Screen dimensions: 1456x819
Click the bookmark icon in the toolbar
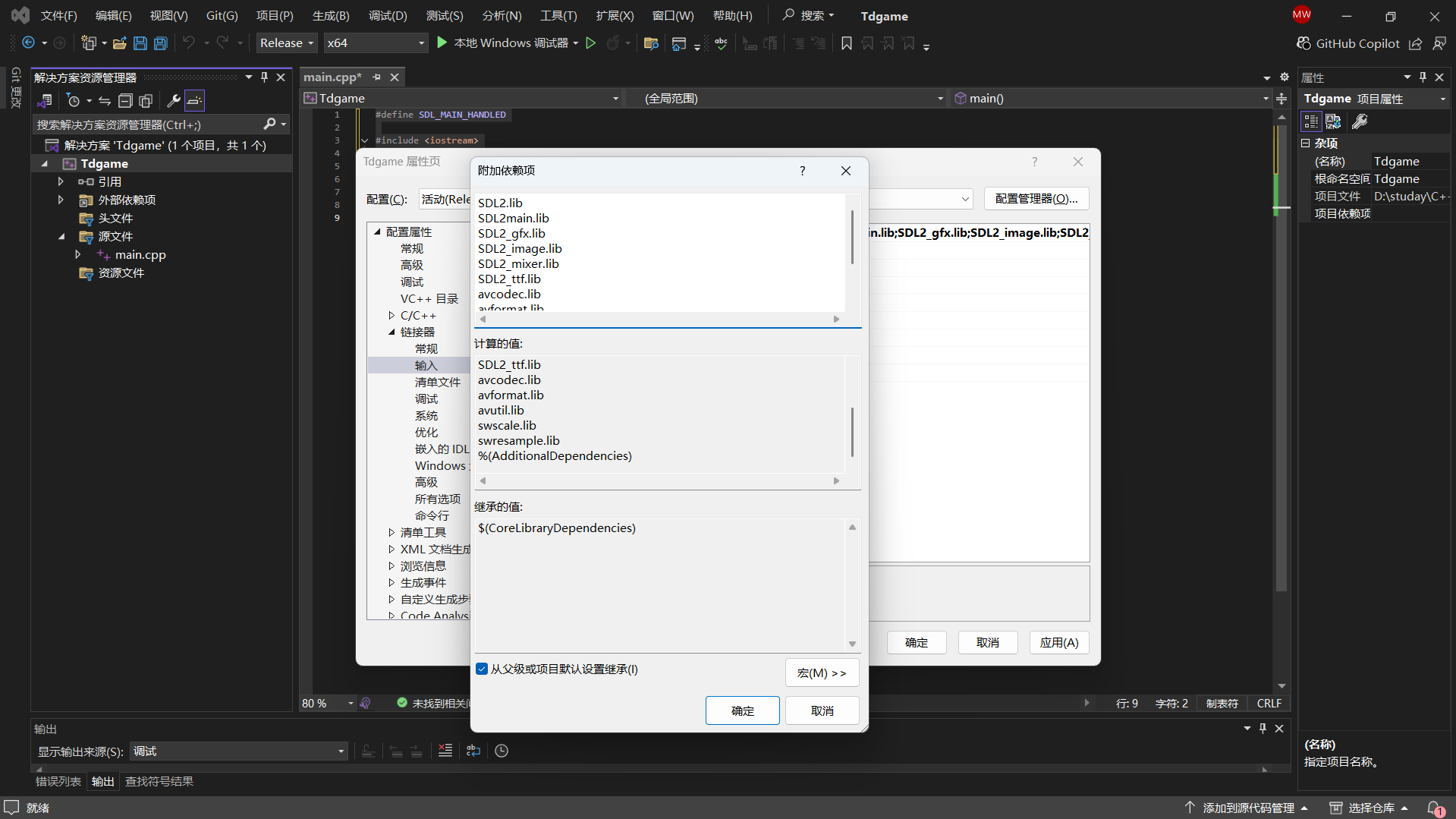(x=847, y=43)
